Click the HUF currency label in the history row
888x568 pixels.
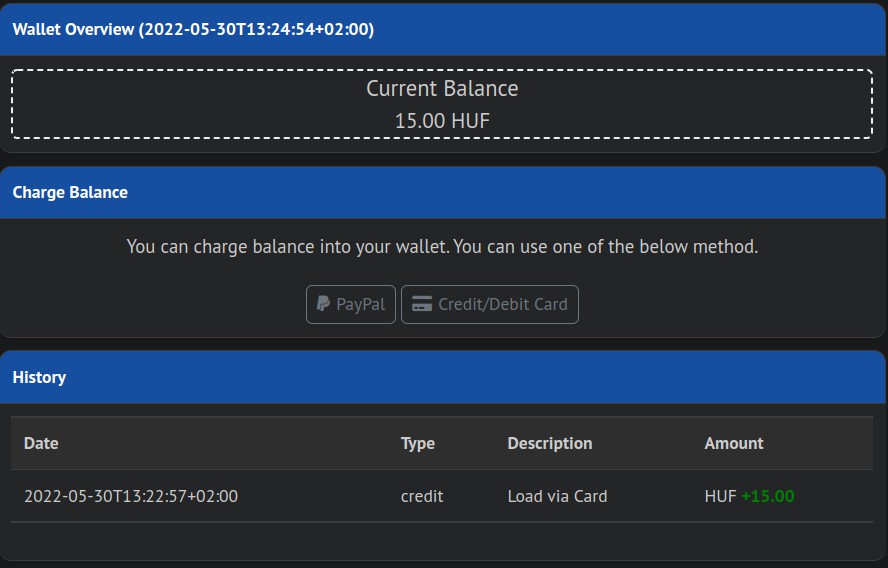coord(720,496)
